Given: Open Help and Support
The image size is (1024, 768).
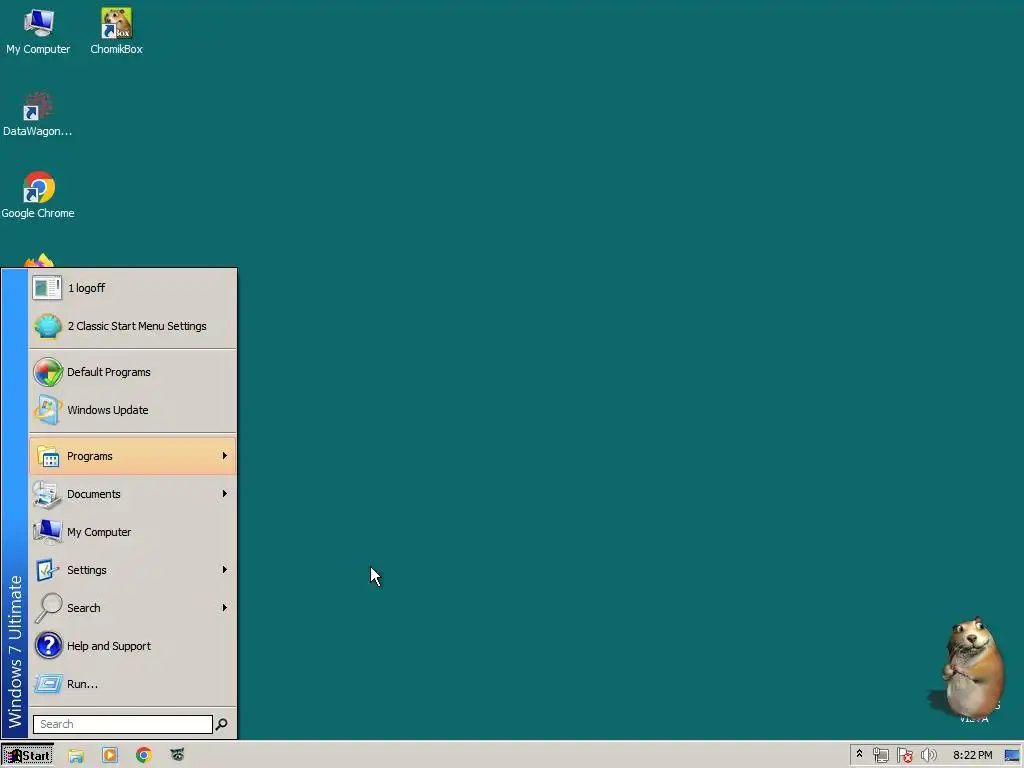Looking at the screenshot, I should [x=133, y=646].
